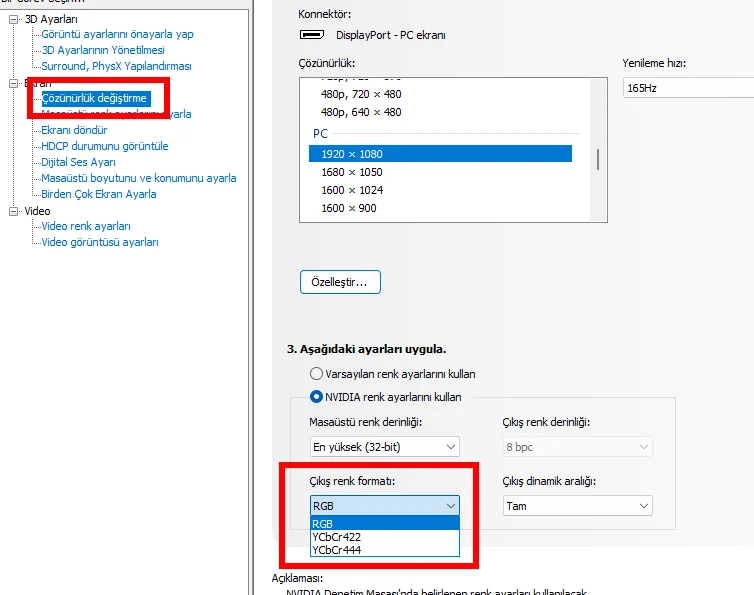Image resolution: width=754 pixels, height=595 pixels.
Task: Open Ekranı döndür page
Action: 74,130
